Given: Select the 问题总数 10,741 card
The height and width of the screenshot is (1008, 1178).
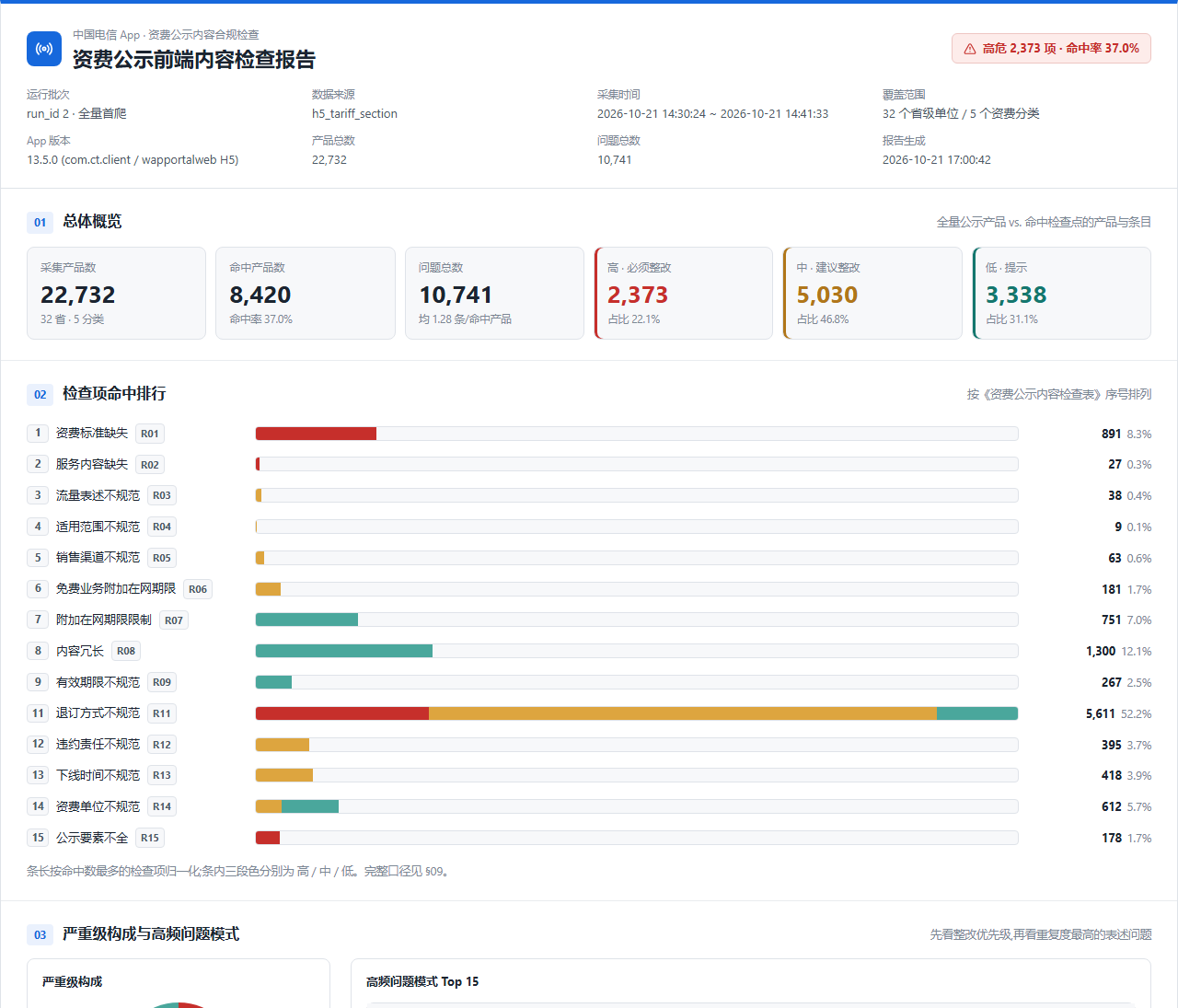Looking at the screenshot, I should pyautogui.click(x=494, y=293).
